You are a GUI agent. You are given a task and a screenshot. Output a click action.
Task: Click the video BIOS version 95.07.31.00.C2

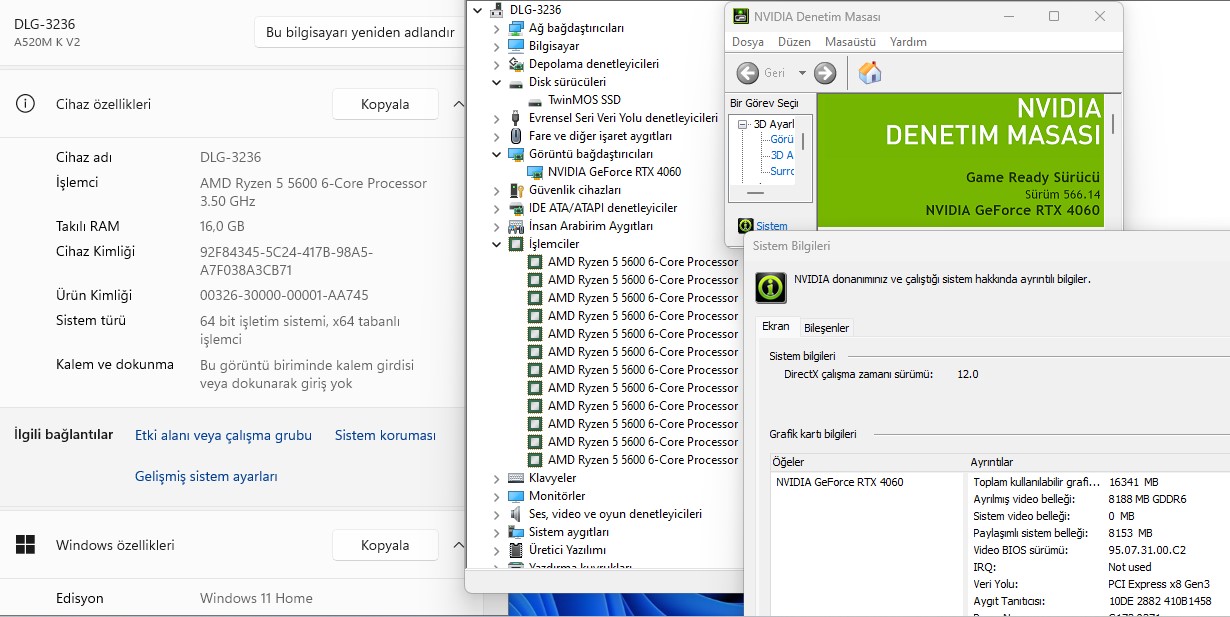coord(1147,550)
